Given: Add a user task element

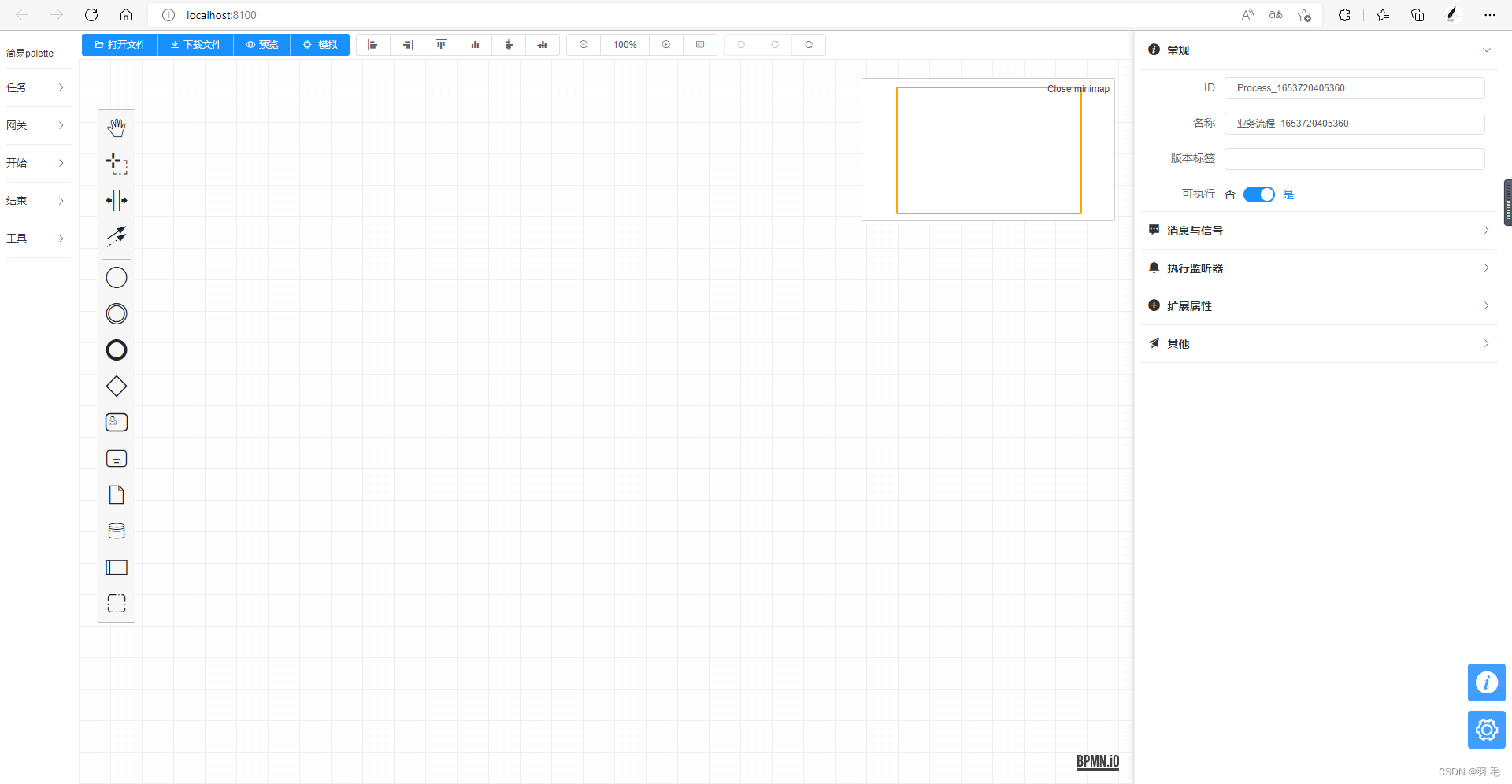Looking at the screenshot, I should [x=116, y=422].
